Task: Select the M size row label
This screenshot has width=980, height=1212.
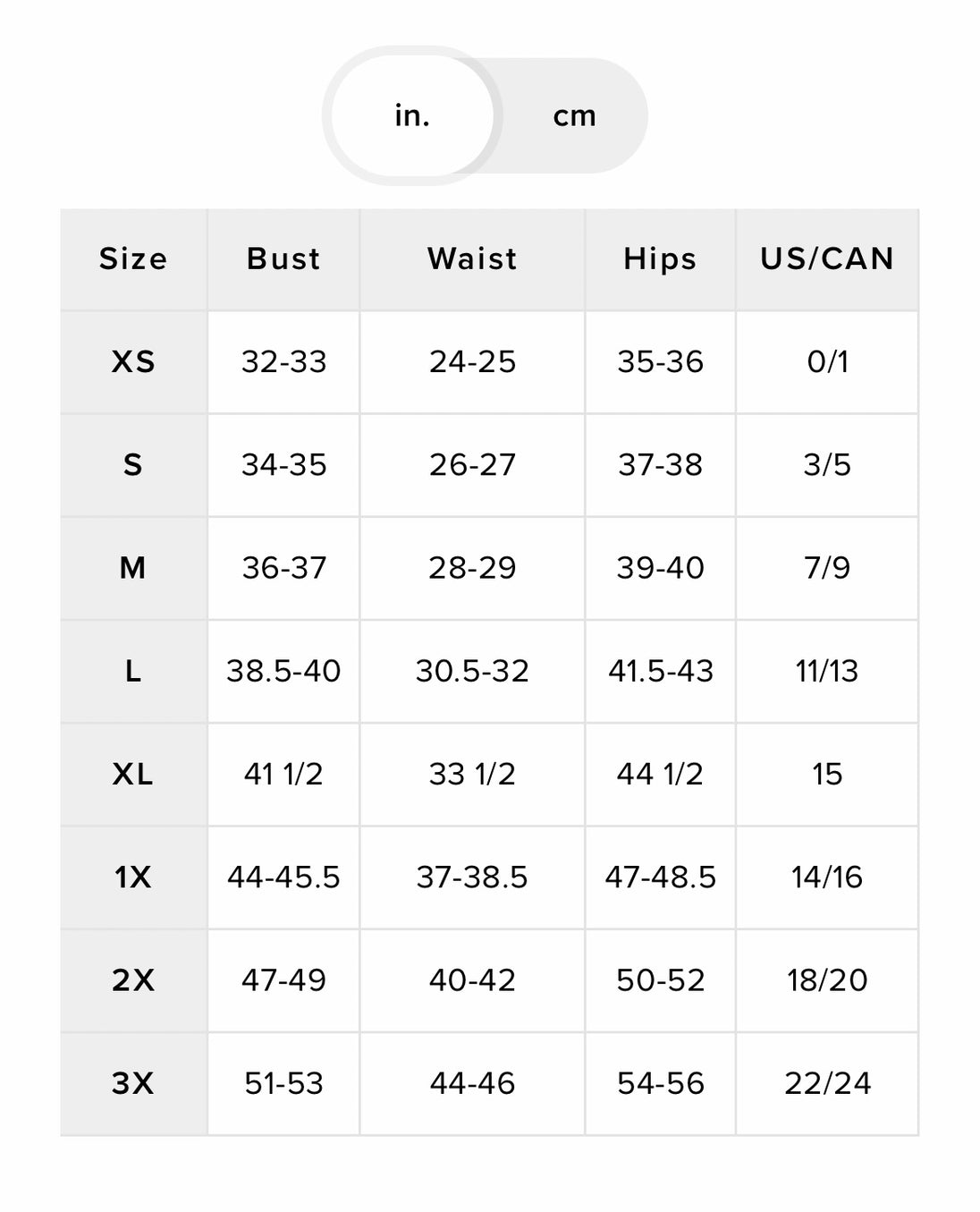Action: click(133, 568)
